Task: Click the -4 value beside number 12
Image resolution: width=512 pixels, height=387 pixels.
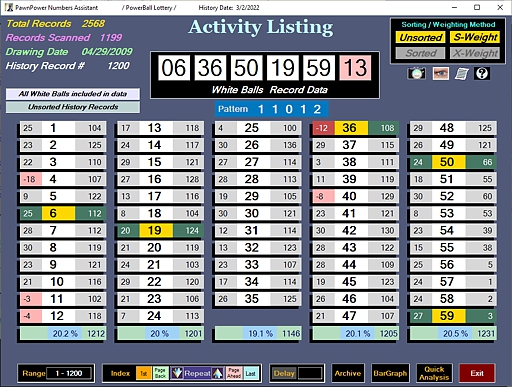Action: coord(31,316)
